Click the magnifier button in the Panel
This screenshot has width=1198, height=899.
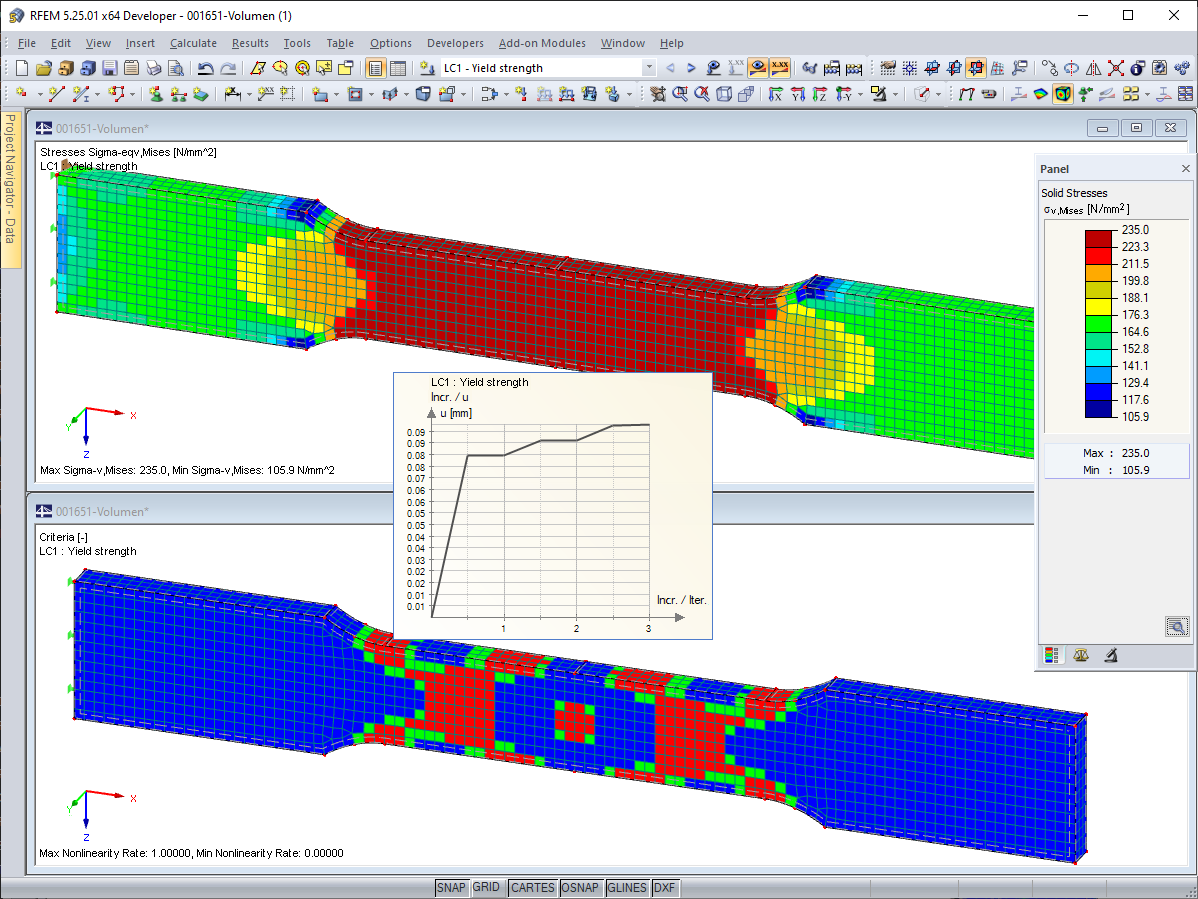[1177, 626]
